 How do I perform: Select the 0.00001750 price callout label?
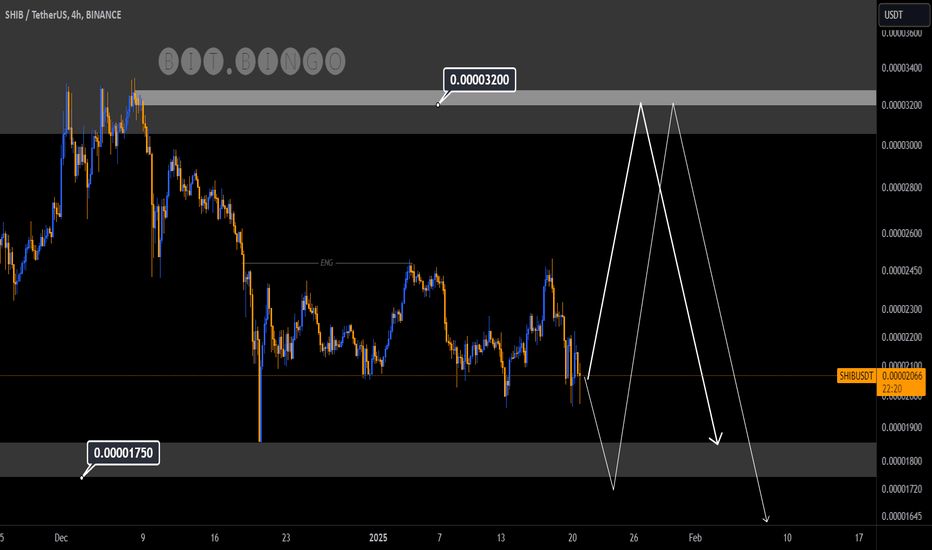(123, 452)
